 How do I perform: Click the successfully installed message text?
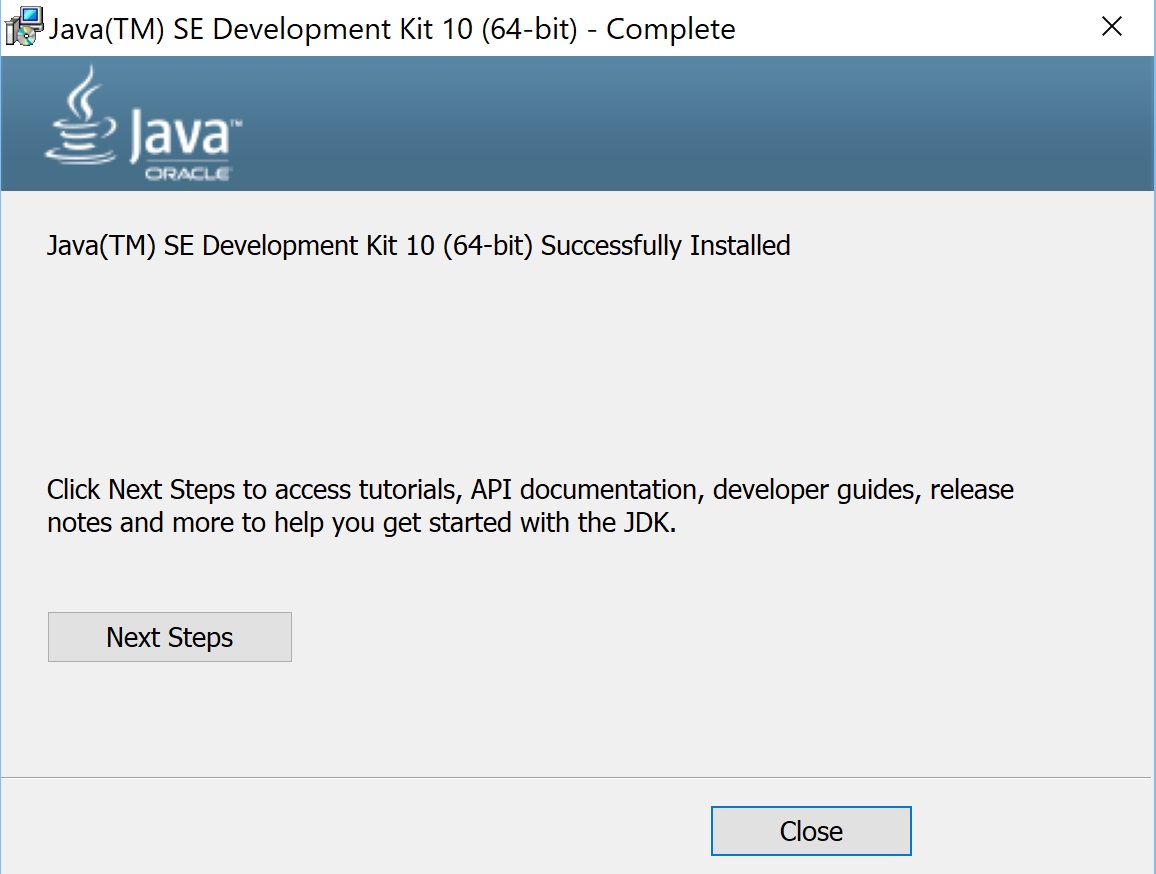418,245
